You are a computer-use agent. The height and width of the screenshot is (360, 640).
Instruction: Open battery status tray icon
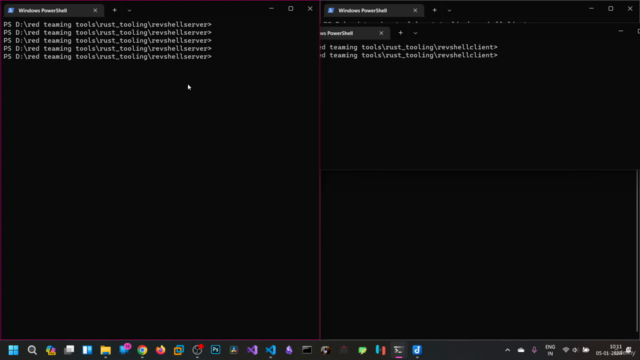click(586, 350)
